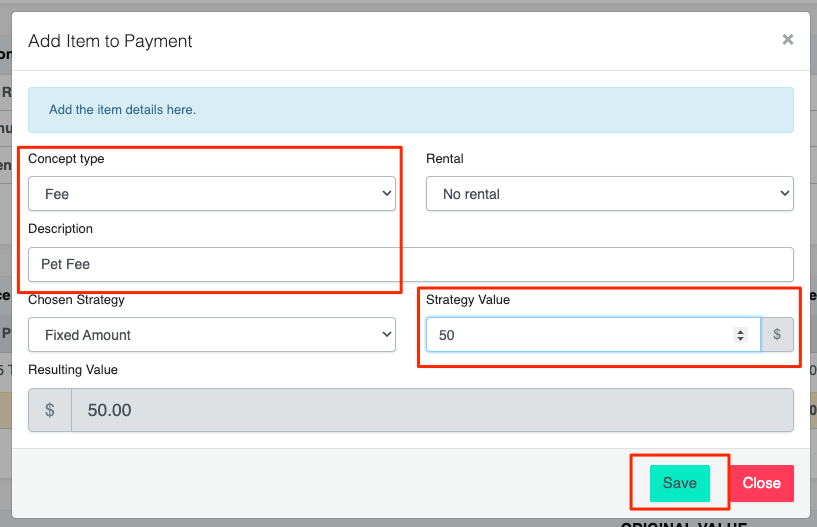Click the Add Item to Payment title
817x527 pixels.
[x=110, y=41]
